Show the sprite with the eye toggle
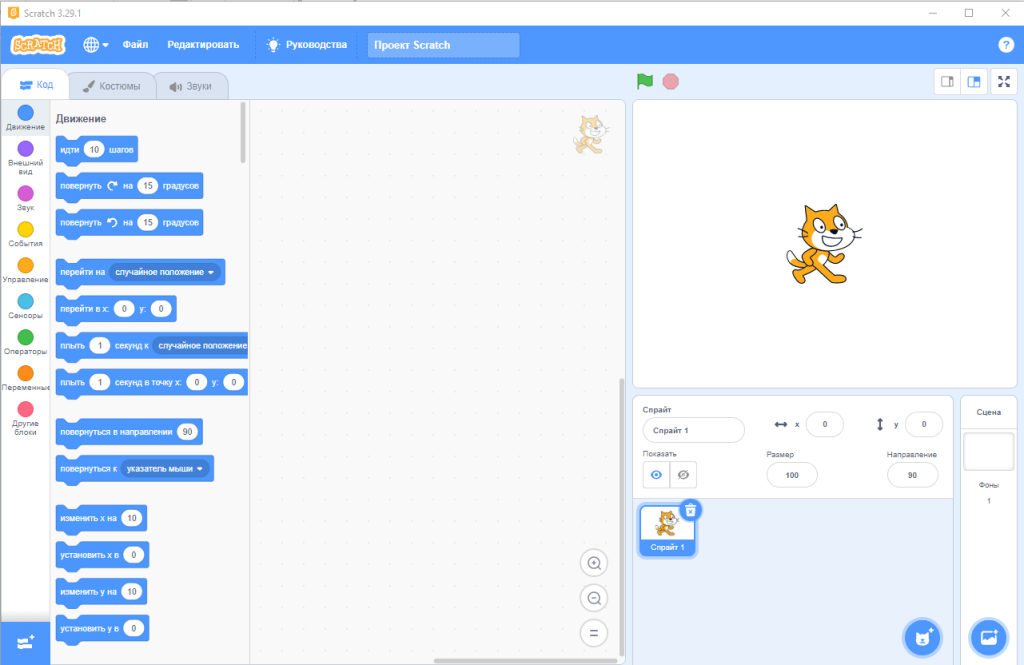Image resolution: width=1024 pixels, height=665 pixels. pos(655,475)
